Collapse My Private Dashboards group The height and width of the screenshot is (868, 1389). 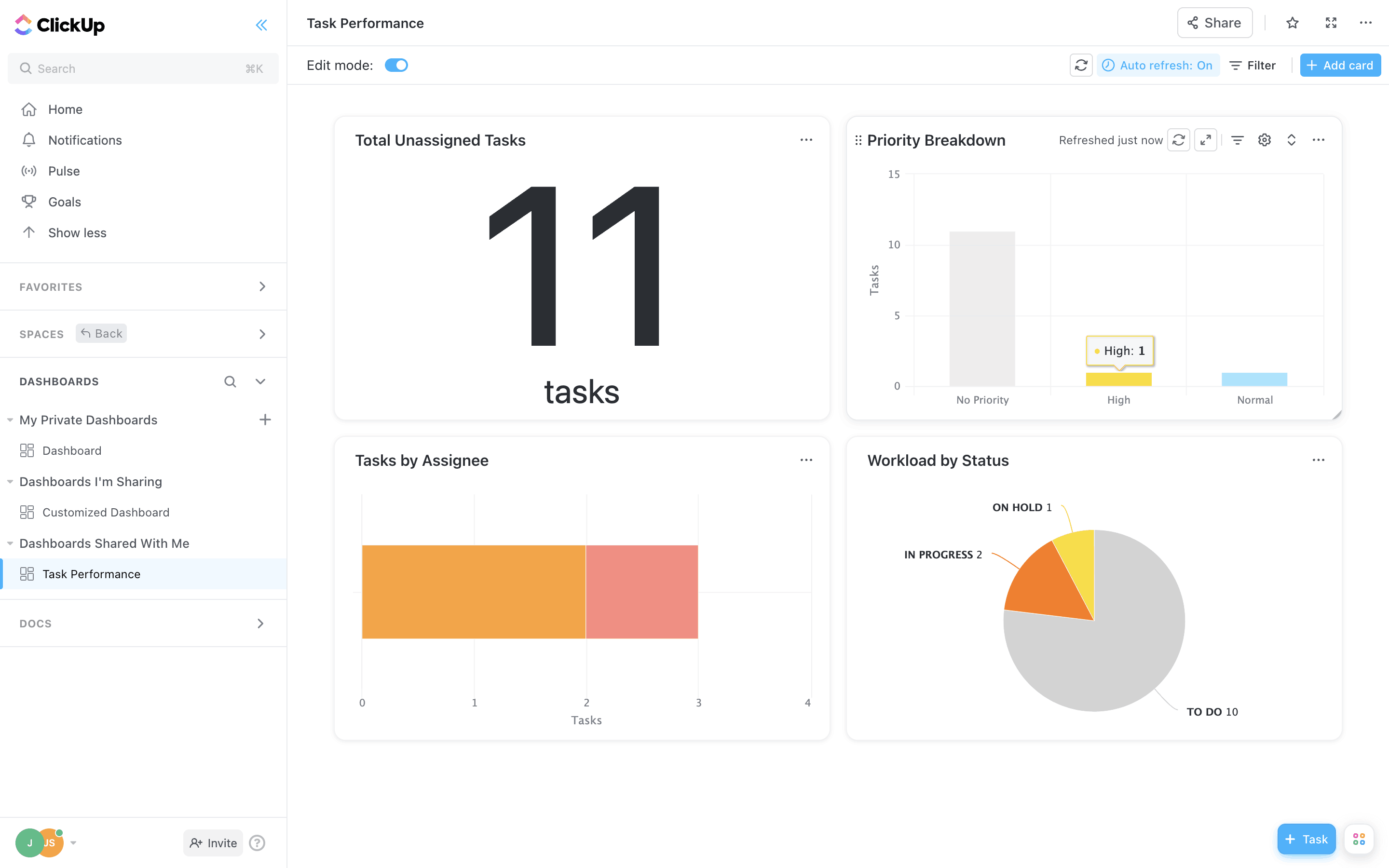pyautogui.click(x=10, y=420)
